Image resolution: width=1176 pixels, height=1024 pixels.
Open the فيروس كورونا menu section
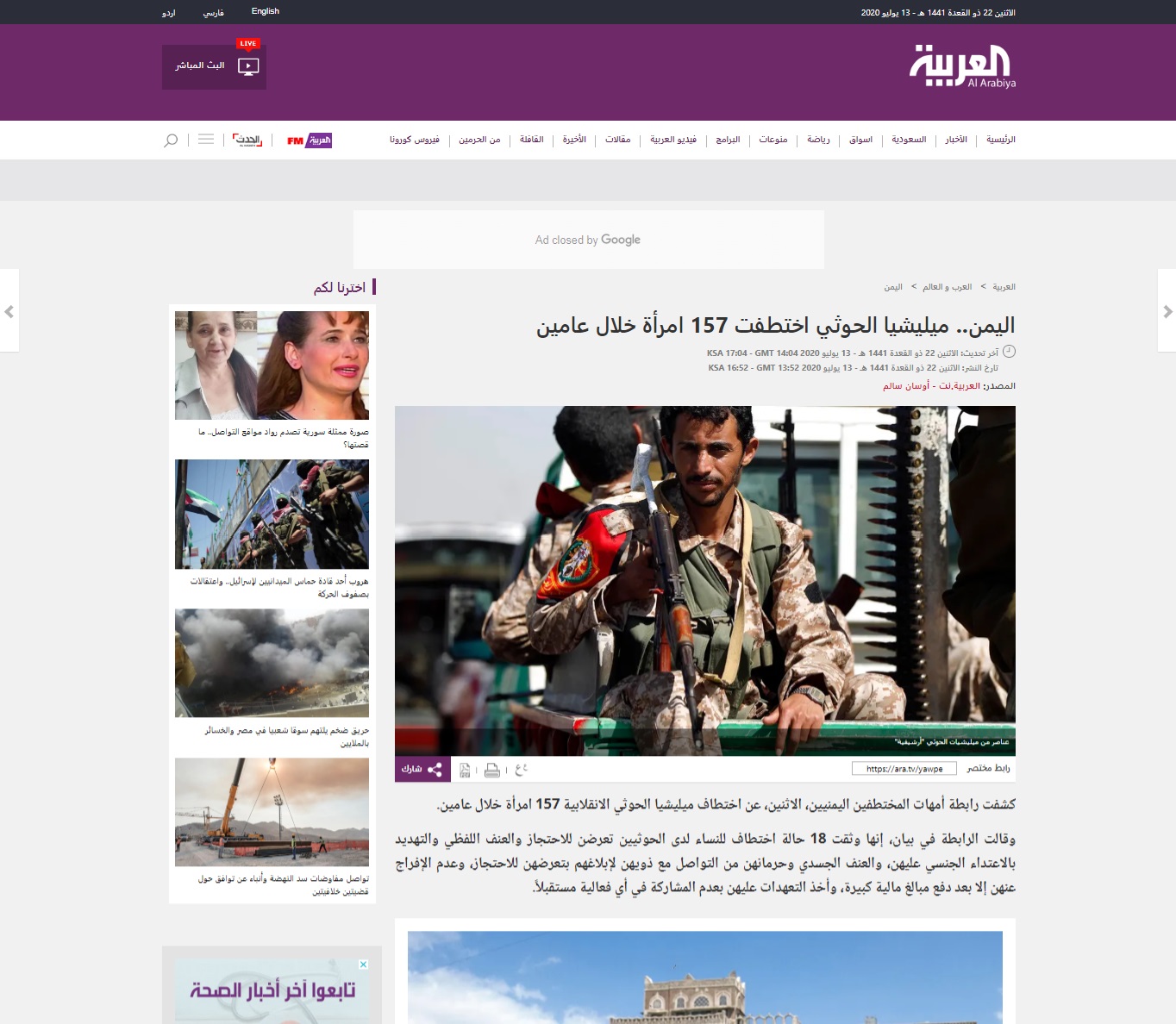coord(414,140)
